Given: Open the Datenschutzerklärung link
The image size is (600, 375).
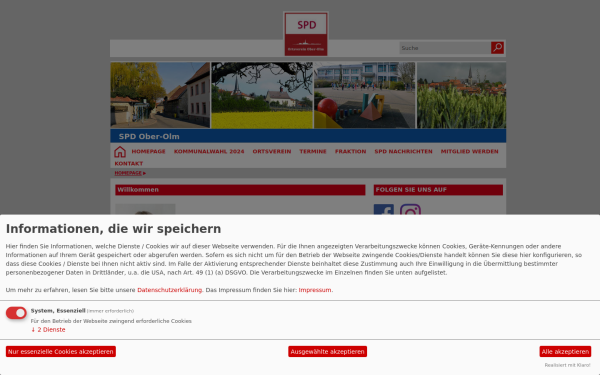Looking at the screenshot, I should tap(170, 290).
